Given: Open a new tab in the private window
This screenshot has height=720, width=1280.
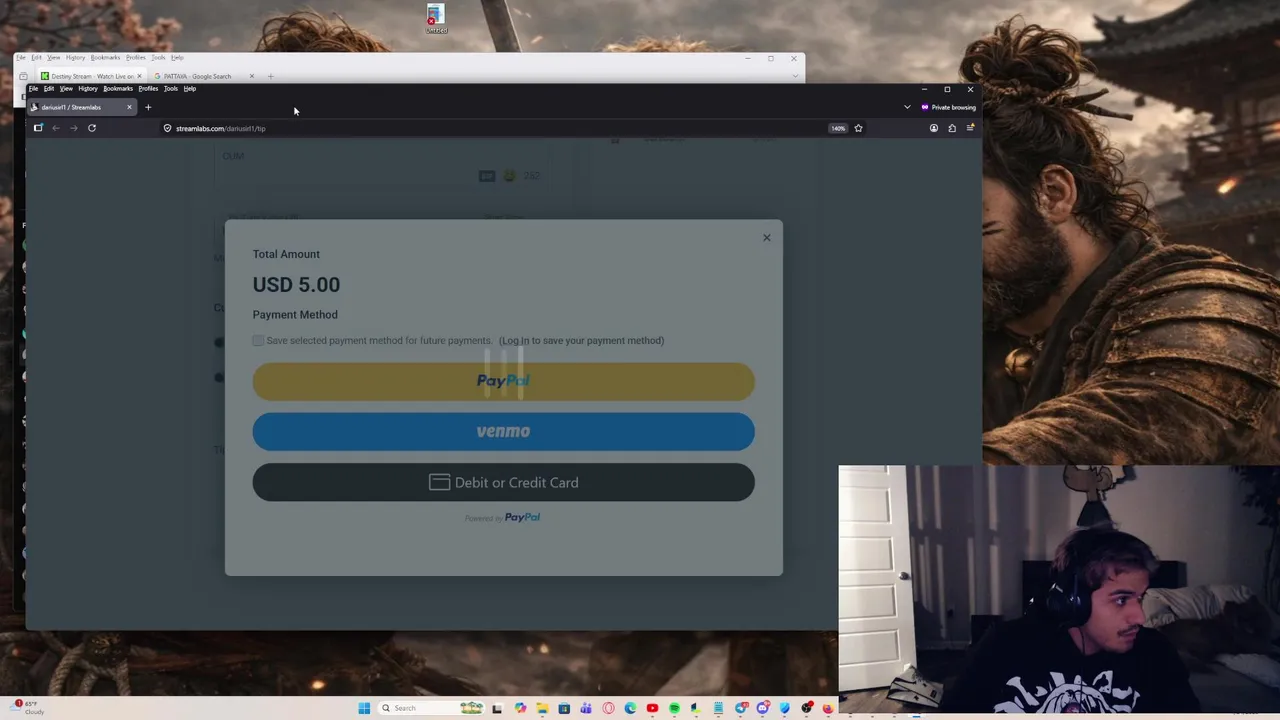Looking at the screenshot, I should click(x=148, y=107).
